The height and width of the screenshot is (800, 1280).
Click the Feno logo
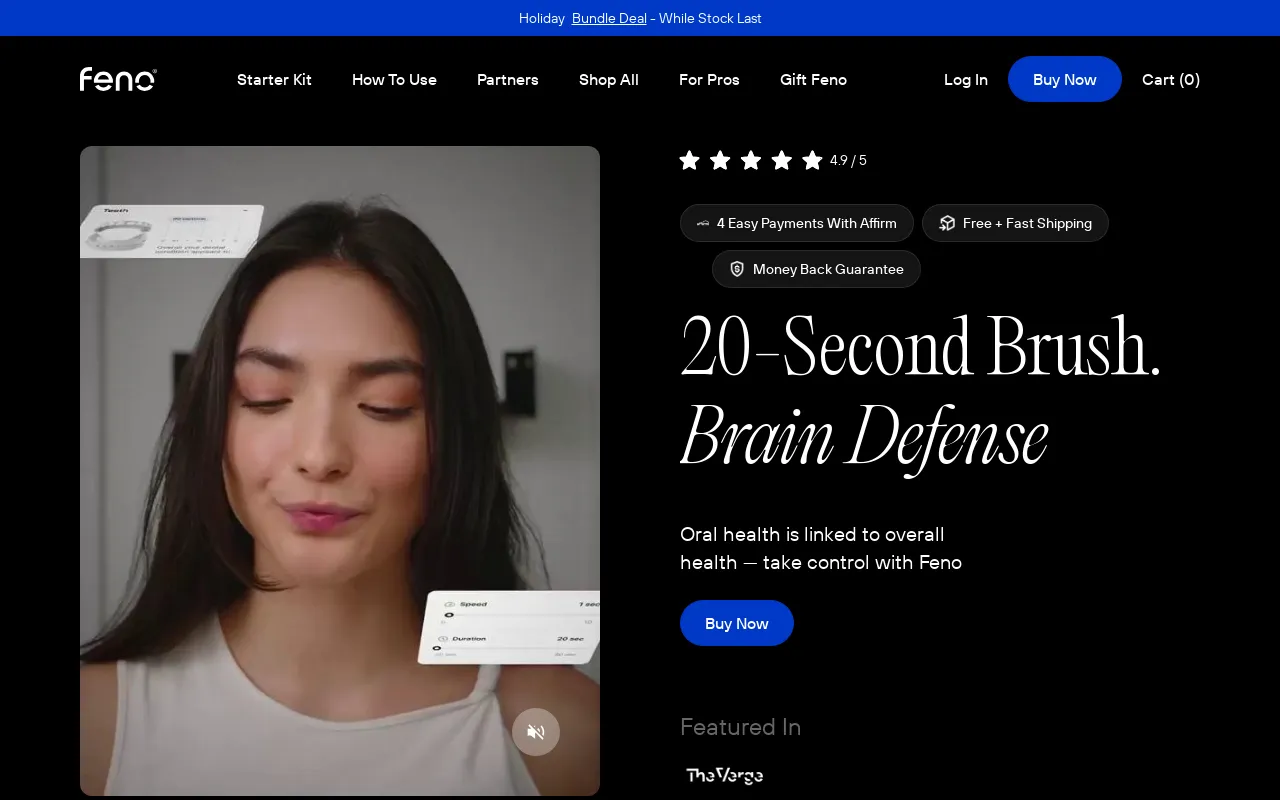[x=118, y=79]
